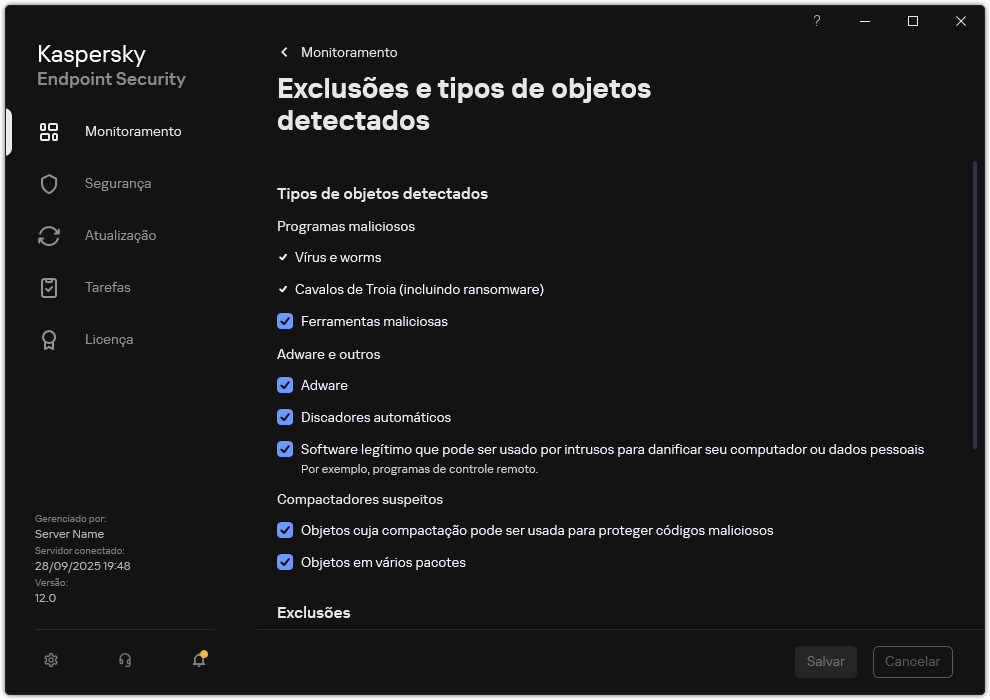The height and width of the screenshot is (700, 990).
Task: Save changes with the Salvar button
Action: click(x=826, y=661)
